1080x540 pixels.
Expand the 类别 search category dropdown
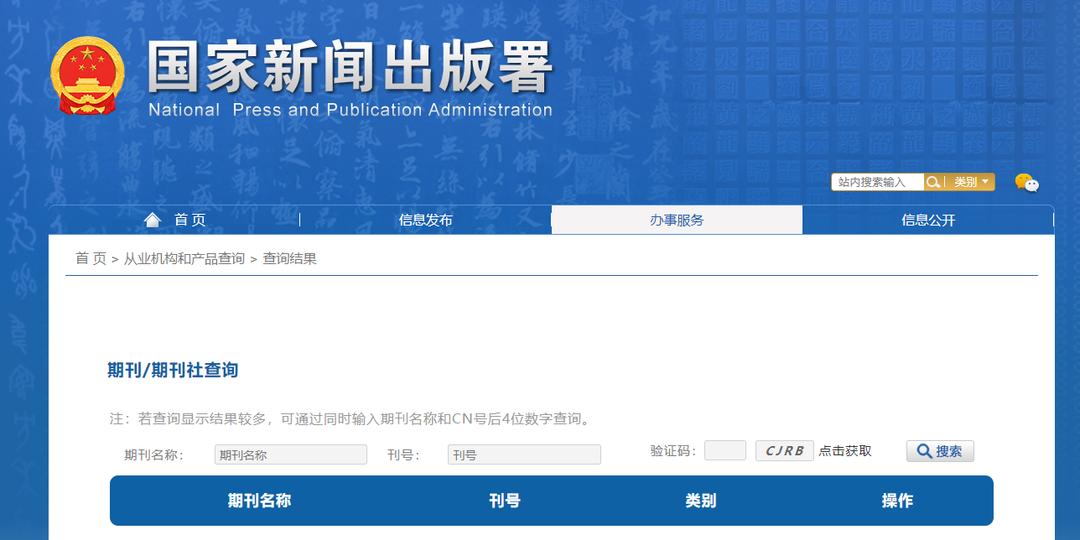click(x=970, y=182)
